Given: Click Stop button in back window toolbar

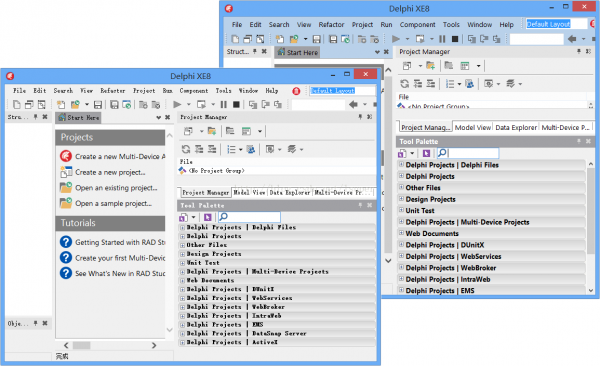Looking at the screenshot, I should [455, 39].
